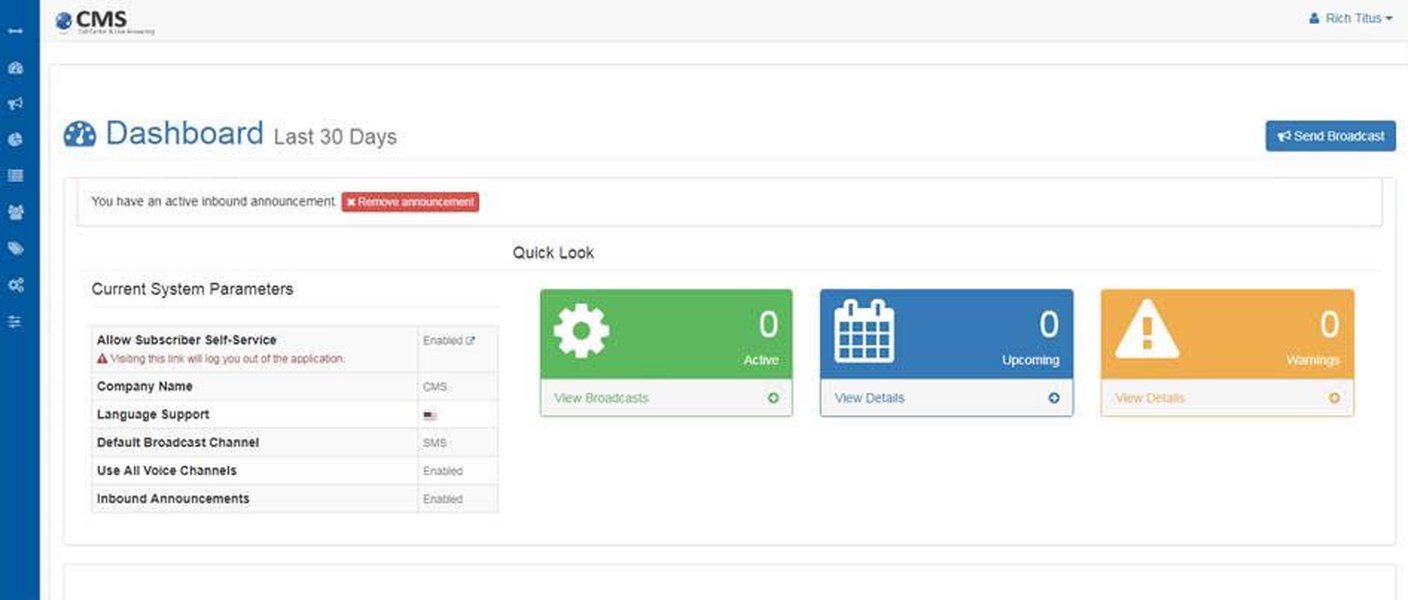Open View Details on the Warnings card

tap(1150, 398)
